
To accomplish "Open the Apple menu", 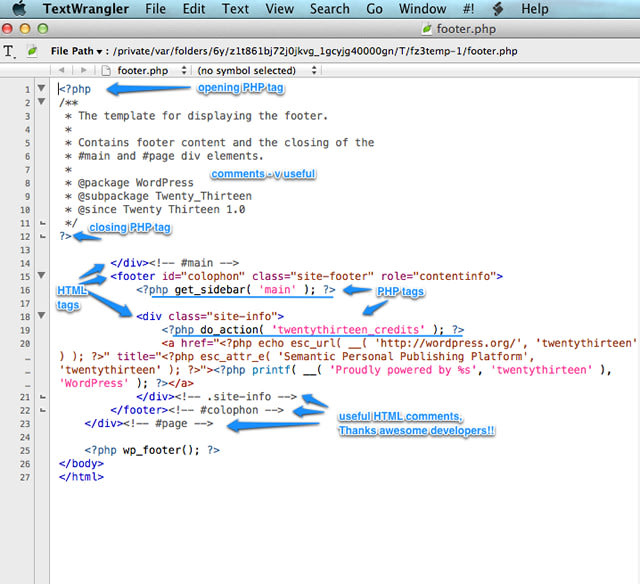I will [17, 9].
